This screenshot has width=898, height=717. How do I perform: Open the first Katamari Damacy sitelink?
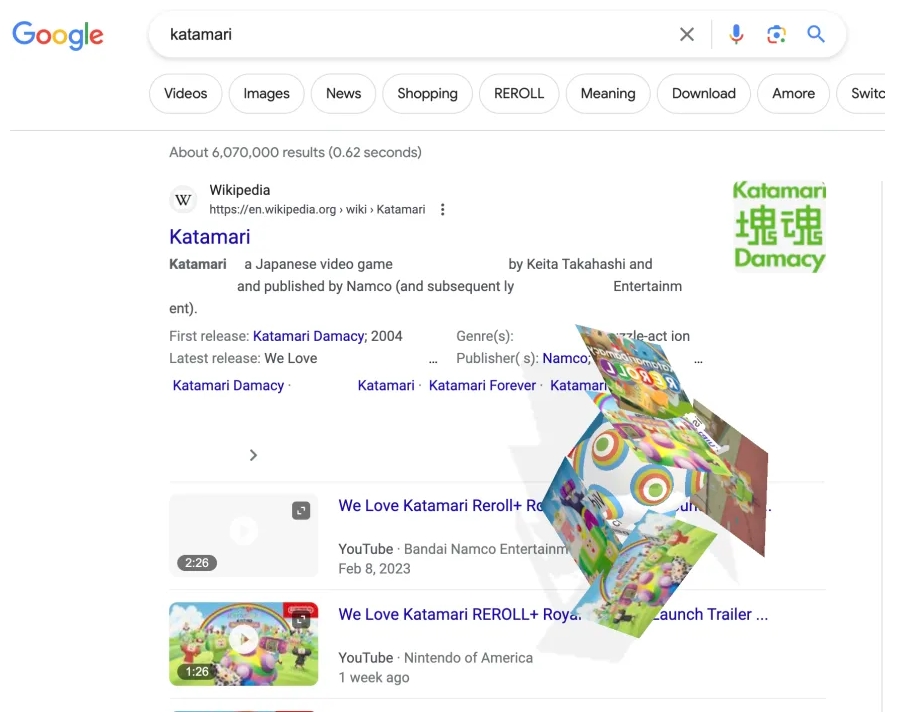(x=228, y=385)
